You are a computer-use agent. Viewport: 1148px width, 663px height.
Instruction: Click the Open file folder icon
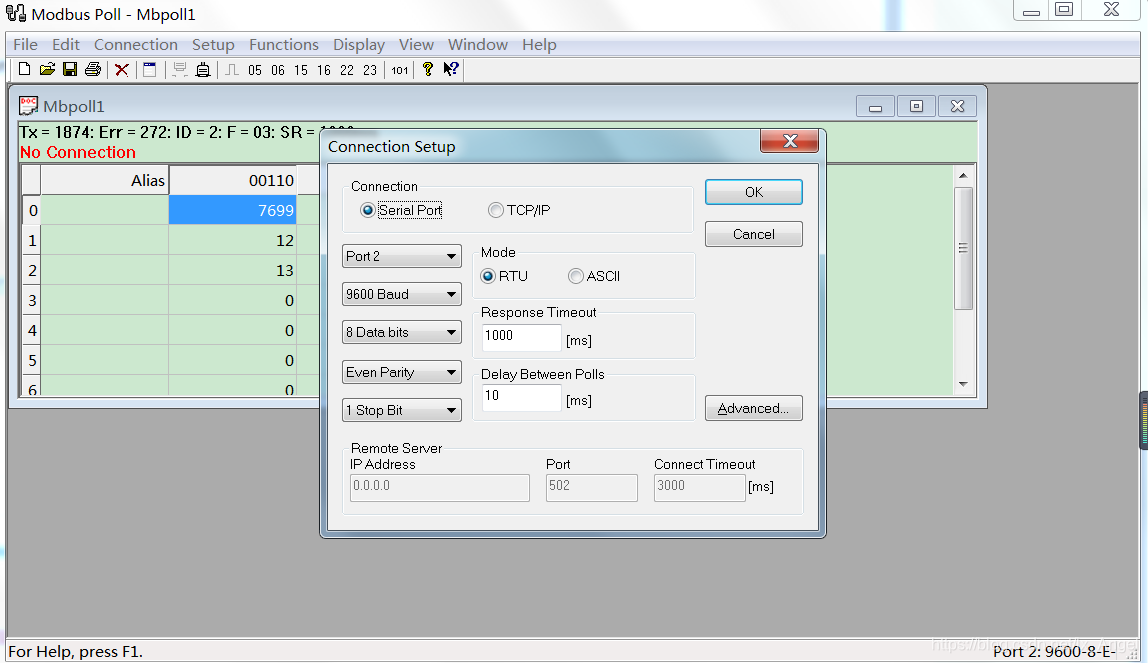tap(48, 70)
